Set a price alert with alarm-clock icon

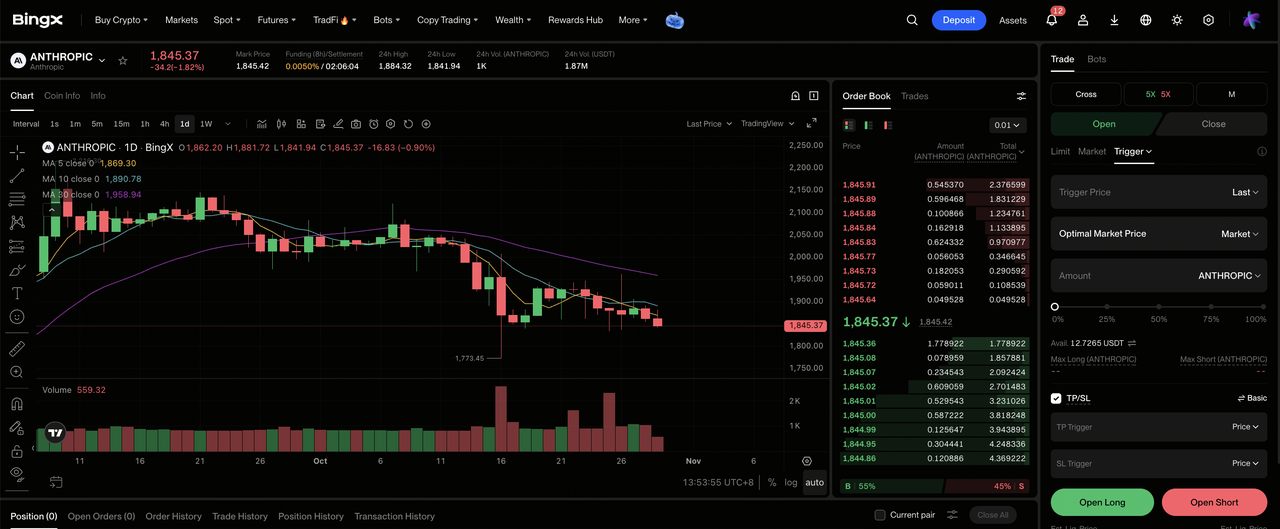point(373,124)
